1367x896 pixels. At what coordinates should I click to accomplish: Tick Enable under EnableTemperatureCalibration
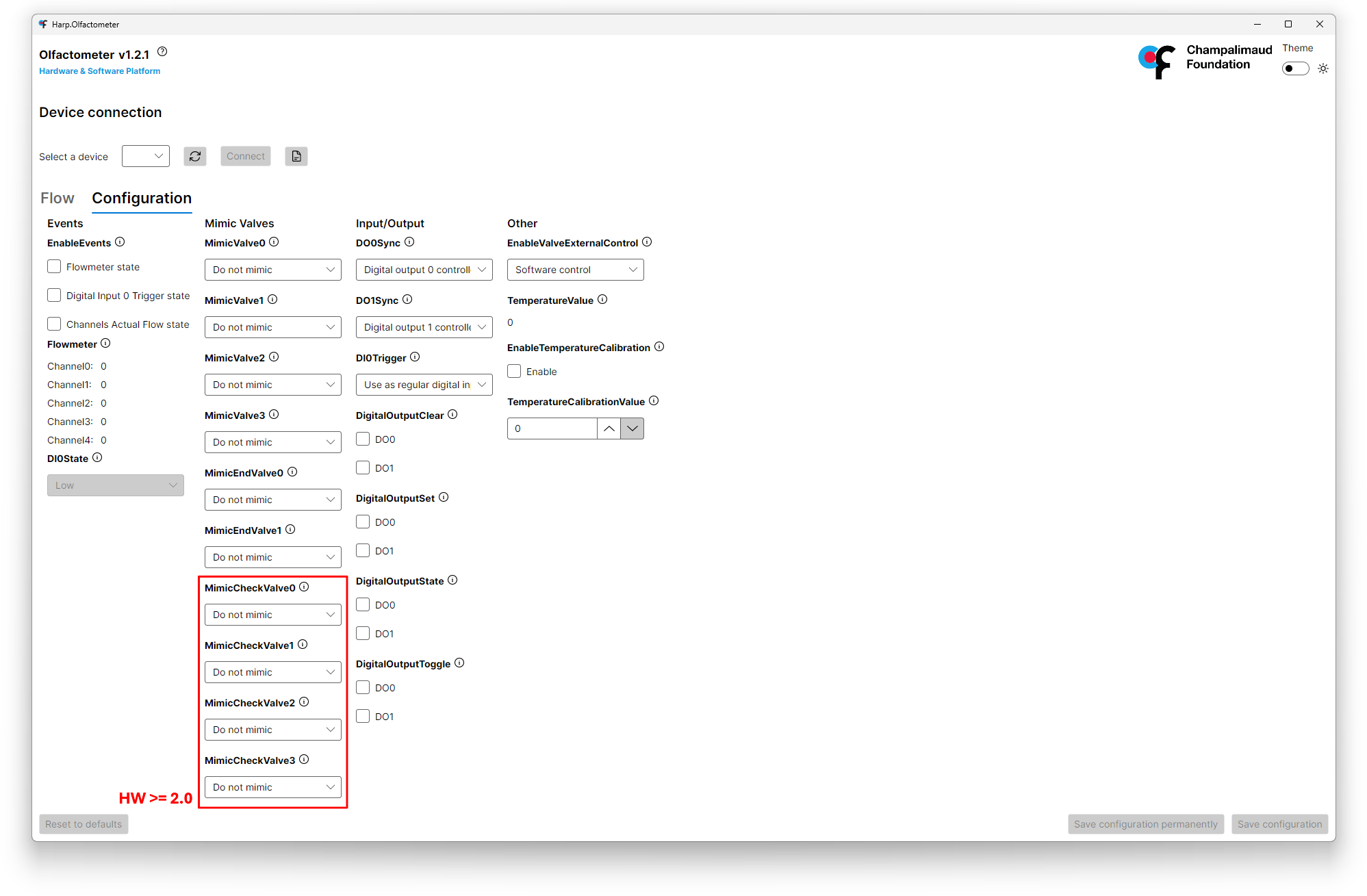pyautogui.click(x=514, y=372)
